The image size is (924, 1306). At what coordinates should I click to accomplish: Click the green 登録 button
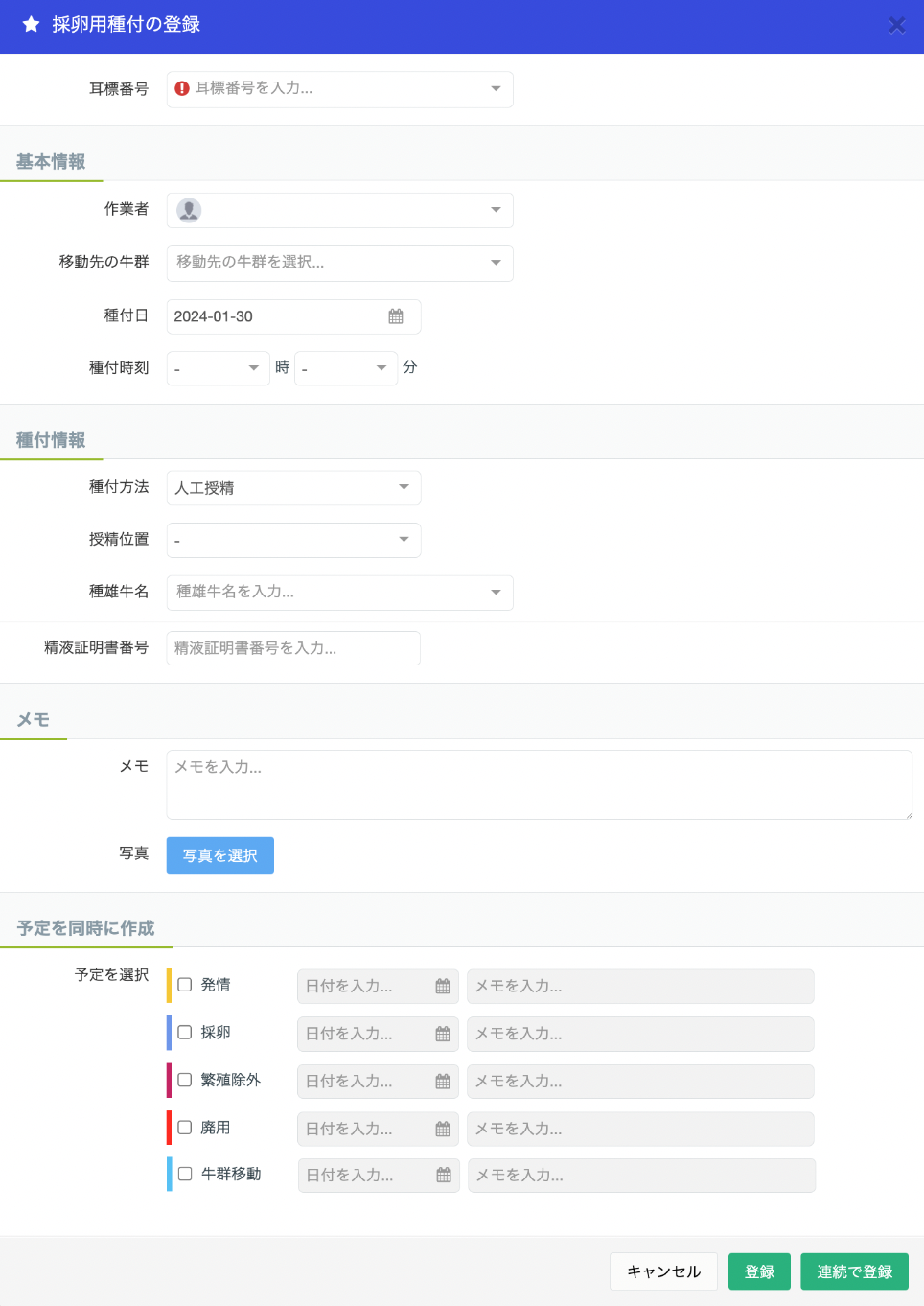pos(759,1271)
